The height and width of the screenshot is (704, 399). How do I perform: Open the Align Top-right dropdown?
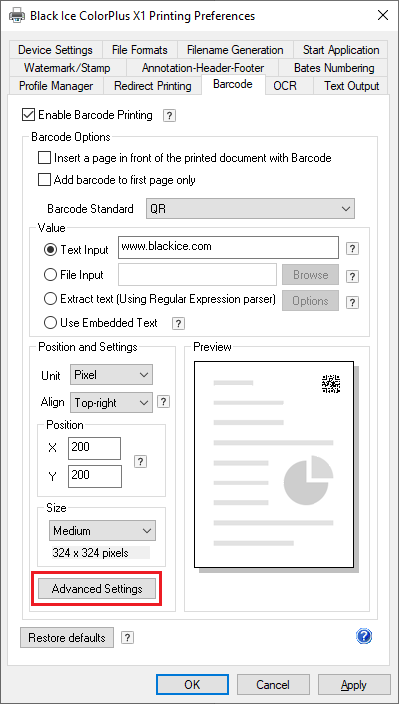(x=111, y=403)
